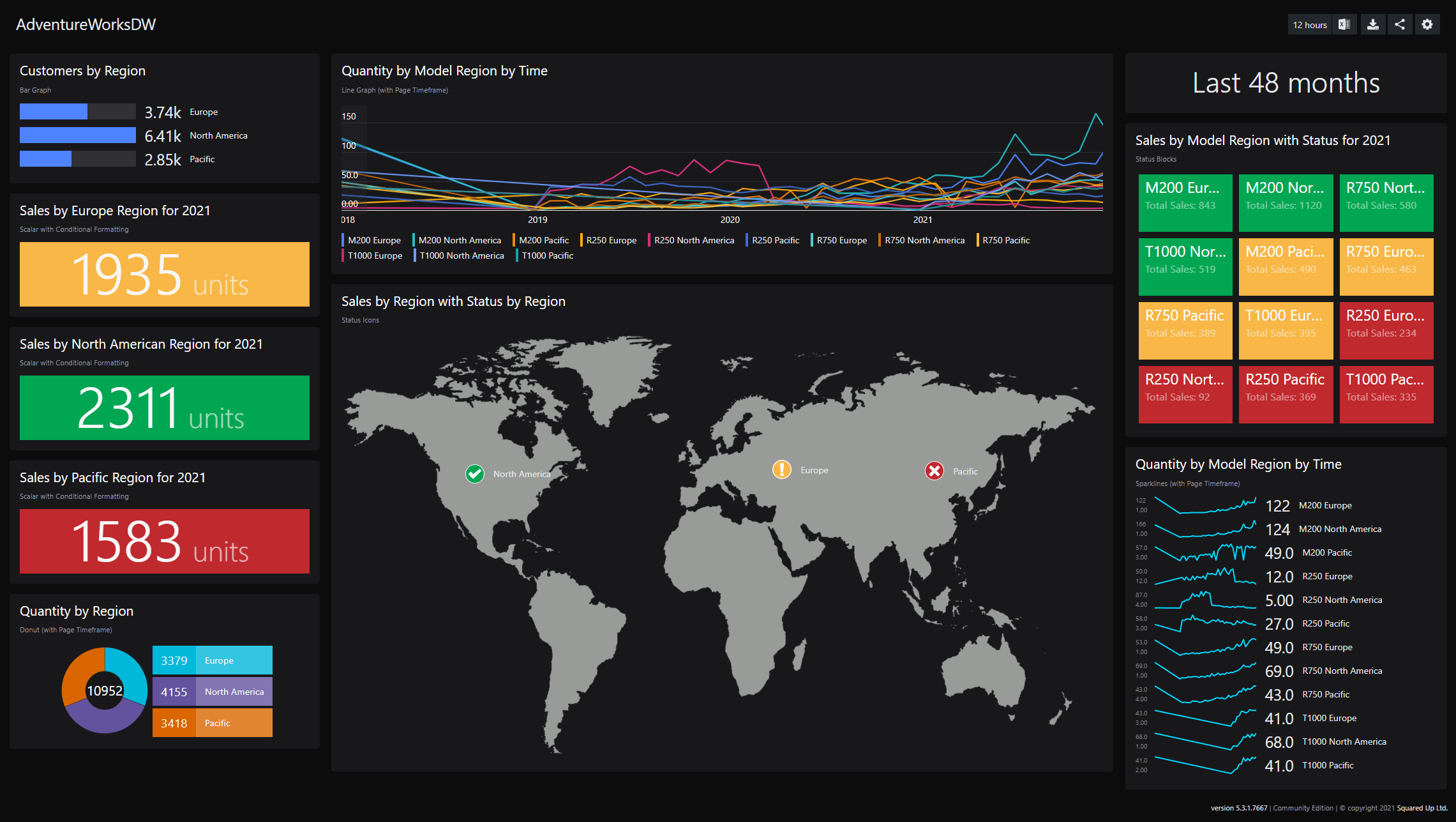Click the Squared Up Ltd. footer link
1456x822 pixels.
pyautogui.click(x=1422, y=808)
